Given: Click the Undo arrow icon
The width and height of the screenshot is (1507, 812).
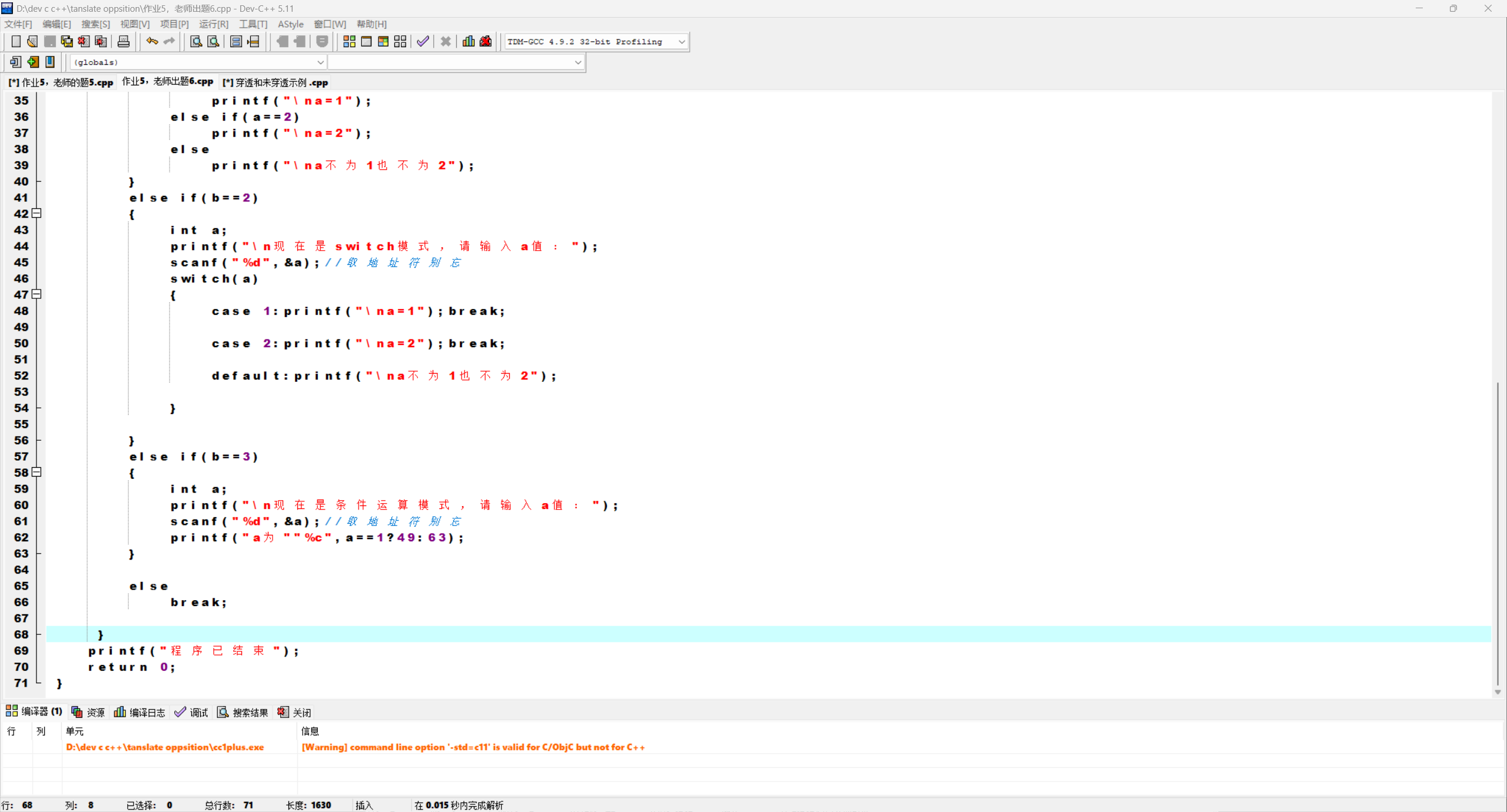Looking at the screenshot, I should point(152,41).
